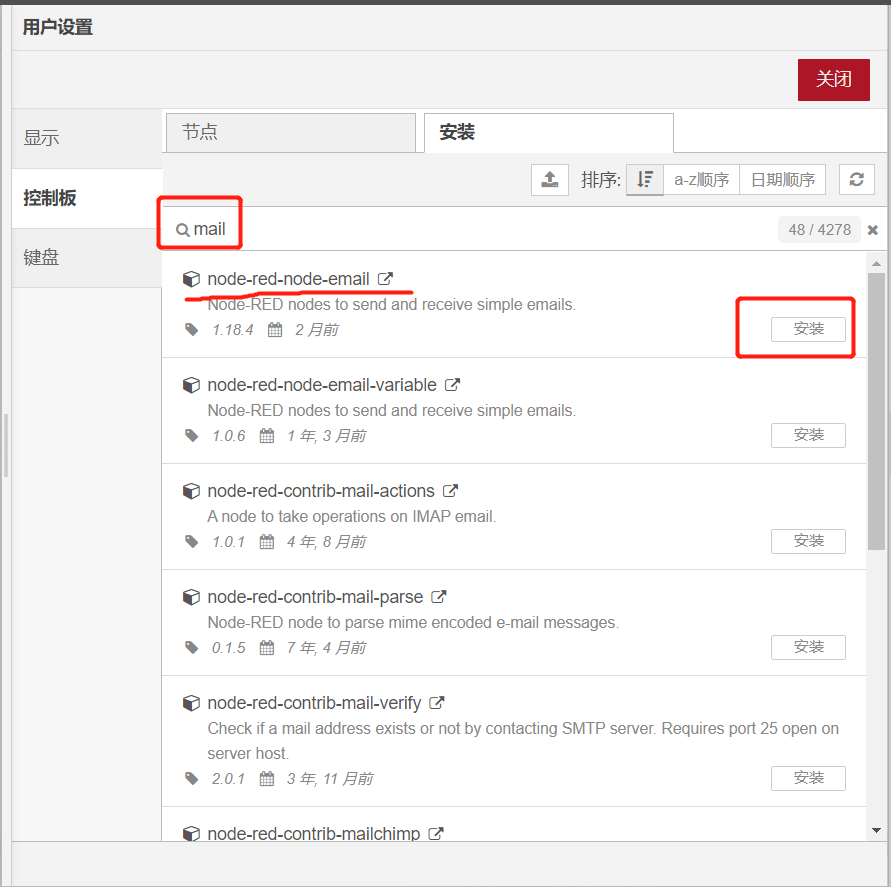Image resolution: width=891 pixels, height=887 pixels.
Task: Install the node-red-node-email module
Action: [x=808, y=329]
